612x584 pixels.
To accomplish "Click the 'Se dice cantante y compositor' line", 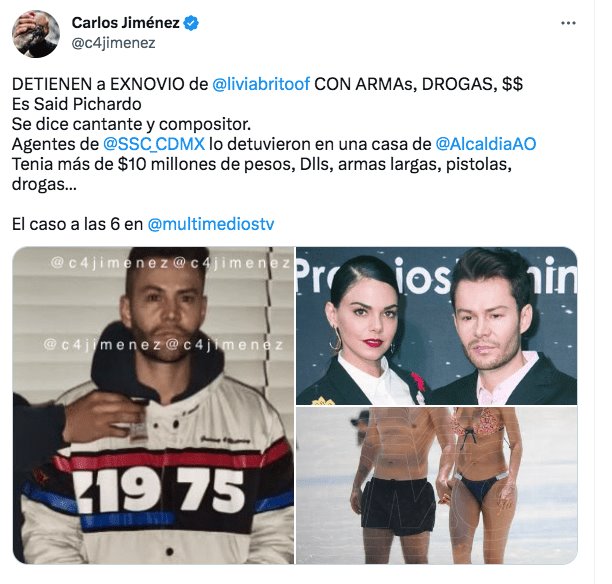I will pyautogui.click(x=131, y=124).
